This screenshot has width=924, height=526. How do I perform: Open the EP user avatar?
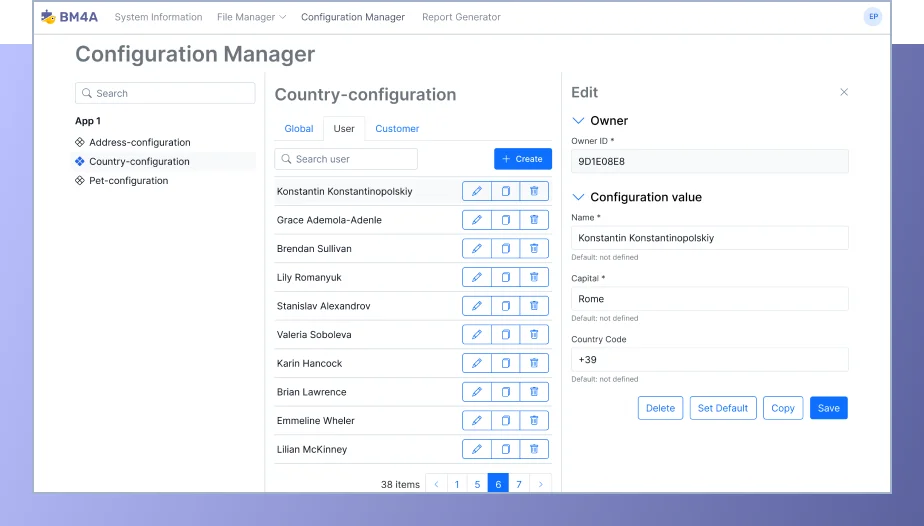[873, 17]
